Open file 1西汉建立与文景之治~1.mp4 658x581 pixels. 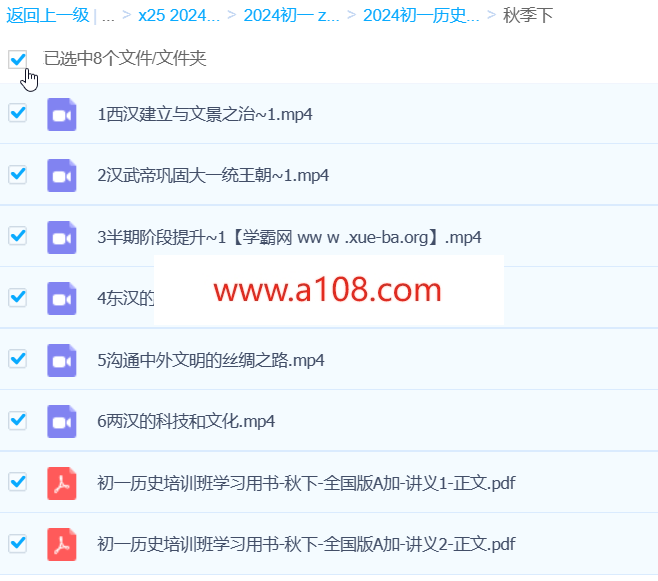(x=205, y=114)
